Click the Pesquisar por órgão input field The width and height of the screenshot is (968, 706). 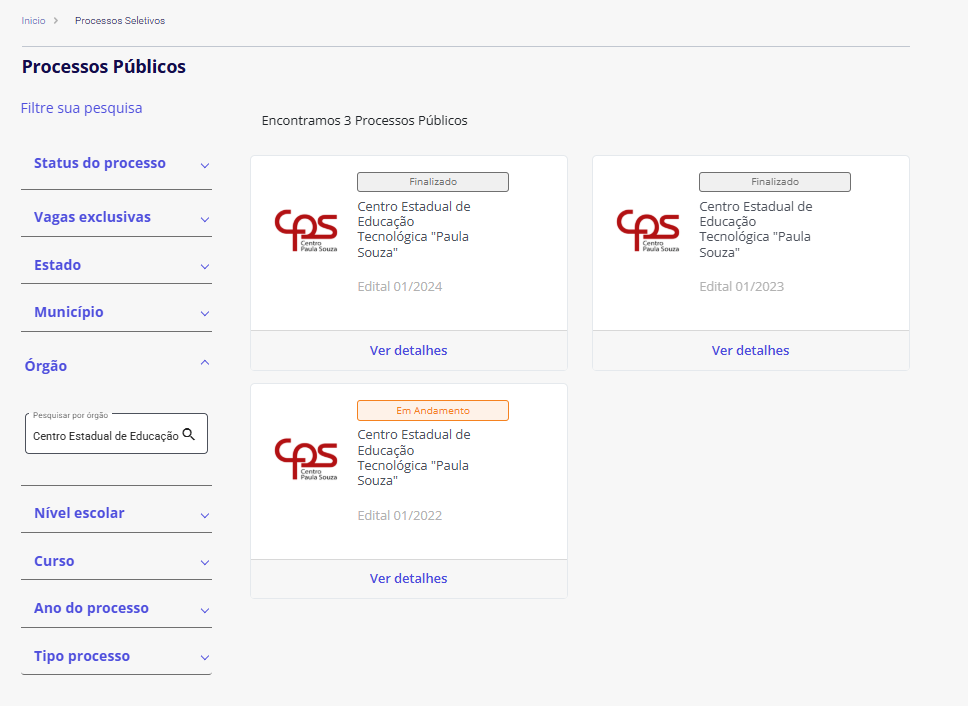pyautogui.click(x=105, y=436)
